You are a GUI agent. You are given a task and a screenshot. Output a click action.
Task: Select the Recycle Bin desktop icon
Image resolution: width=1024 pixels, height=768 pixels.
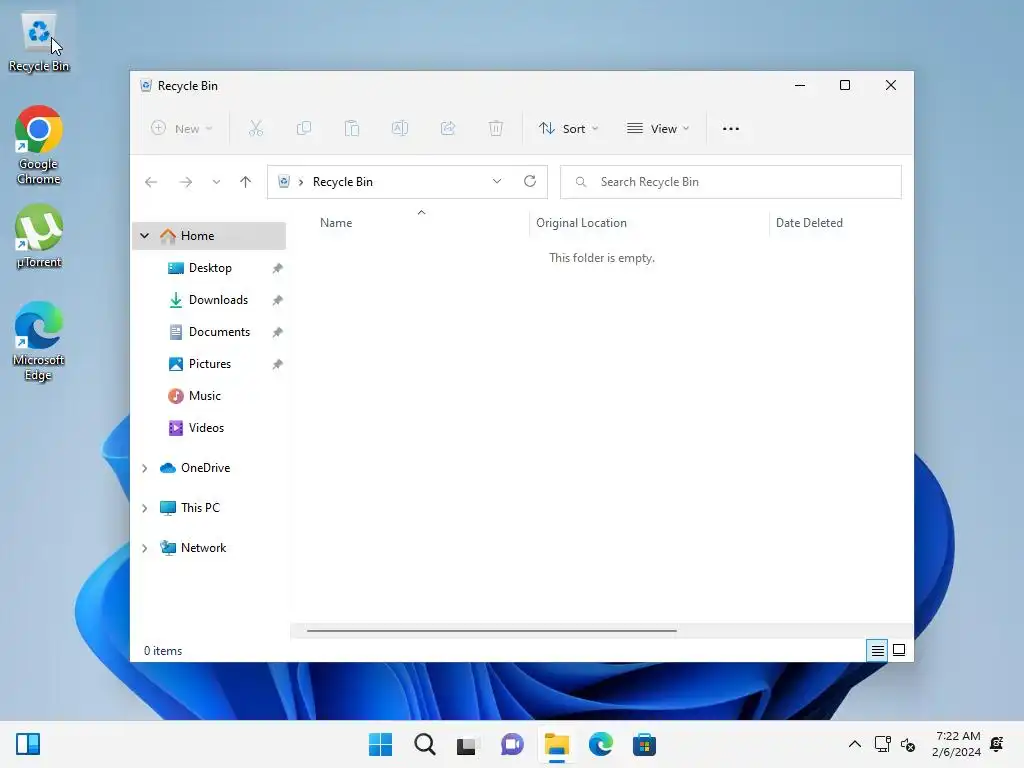pyautogui.click(x=39, y=42)
